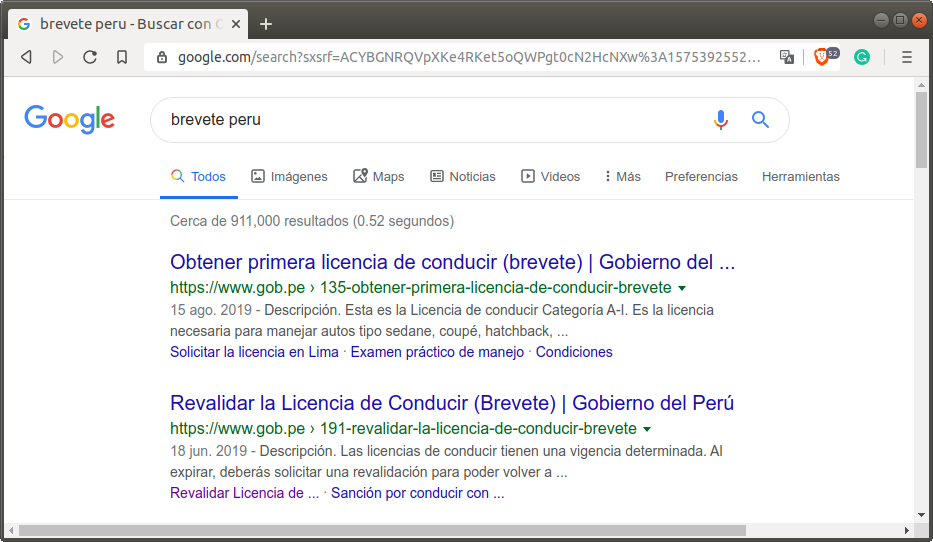The height and width of the screenshot is (542, 933).
Task: Click the address bar URL
Action: [x=469, y=57]
